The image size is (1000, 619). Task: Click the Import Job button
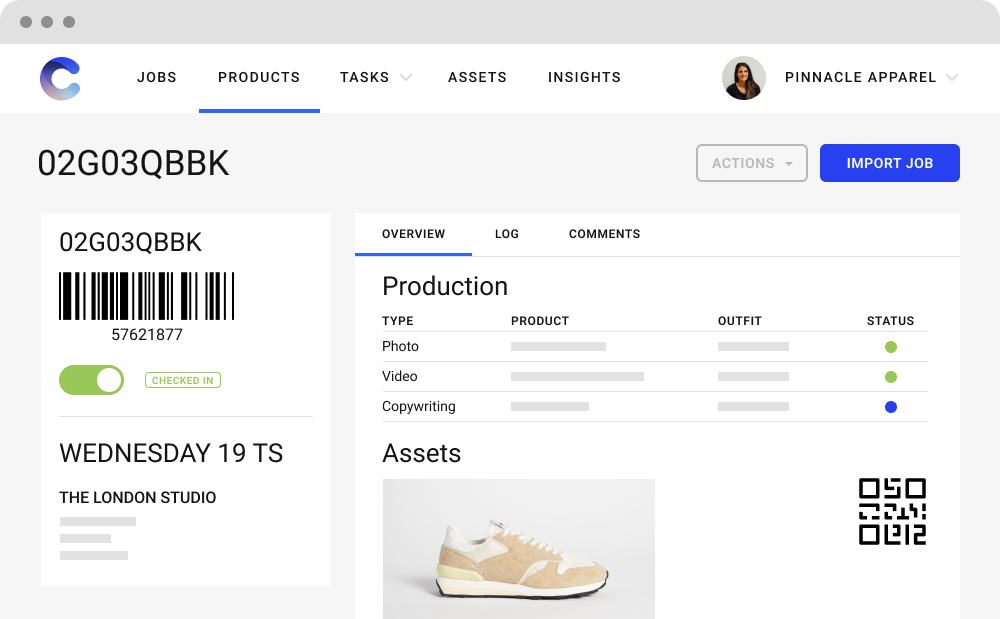889,163
